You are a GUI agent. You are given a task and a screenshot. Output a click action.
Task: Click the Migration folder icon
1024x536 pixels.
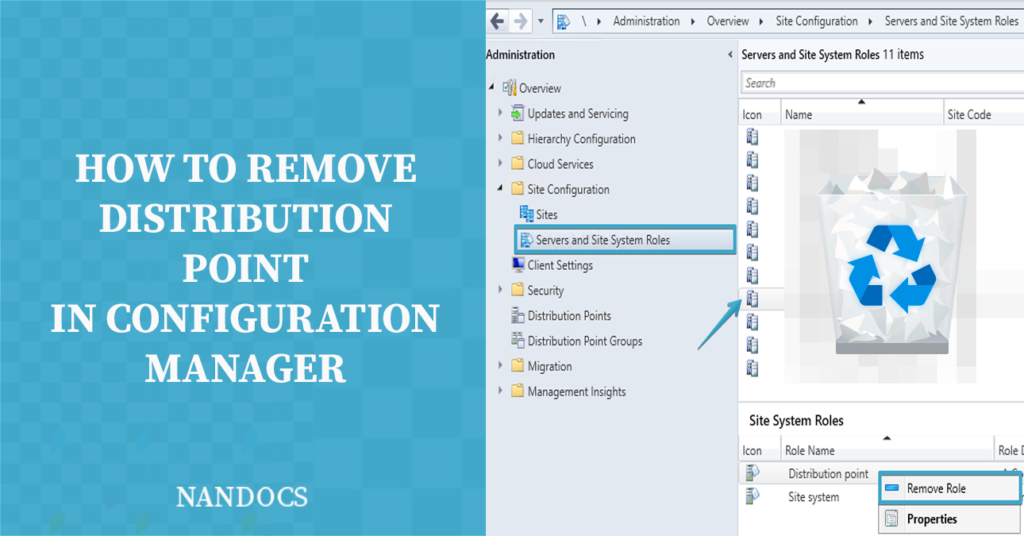[x=517, y=366]
